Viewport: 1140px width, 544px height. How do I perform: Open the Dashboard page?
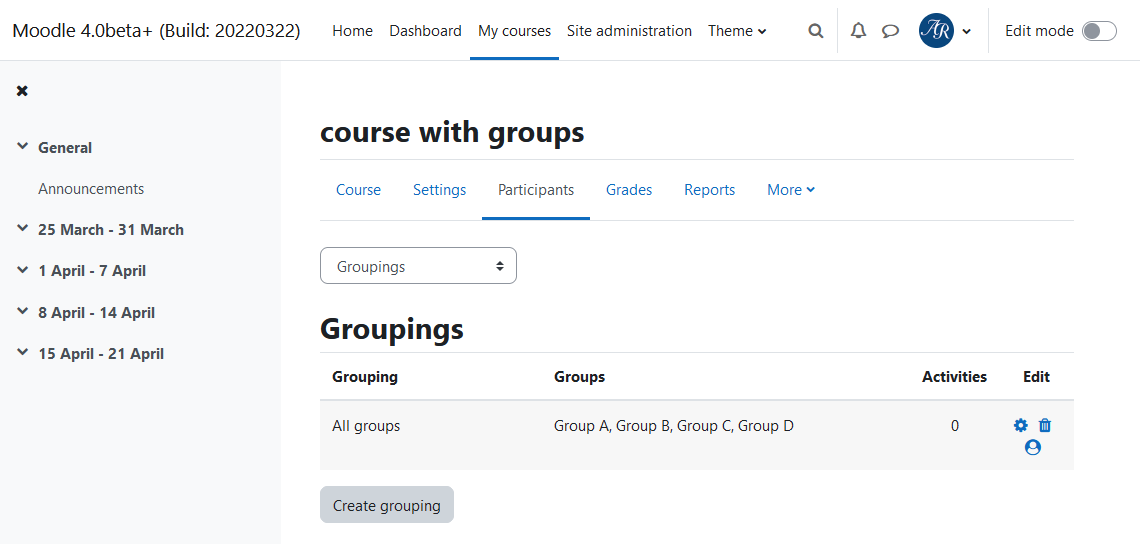[425, 31]
